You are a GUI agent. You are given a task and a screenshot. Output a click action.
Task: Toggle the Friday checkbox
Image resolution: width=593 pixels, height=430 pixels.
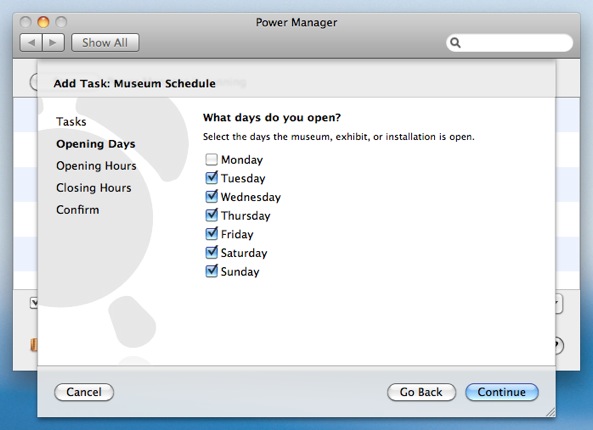[x=211, y=234]
